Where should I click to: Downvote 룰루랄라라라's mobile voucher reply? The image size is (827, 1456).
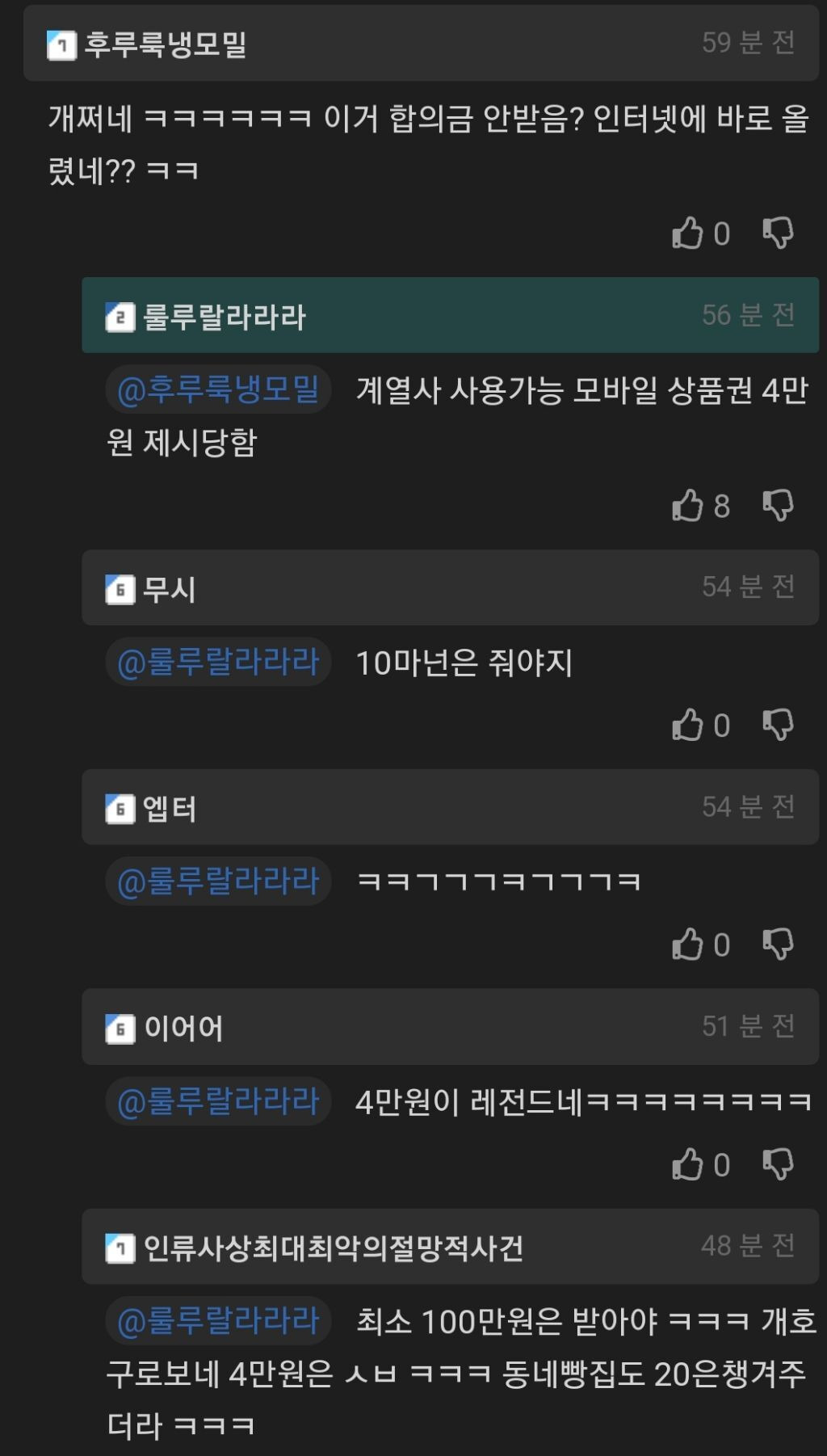click(779, 506)
